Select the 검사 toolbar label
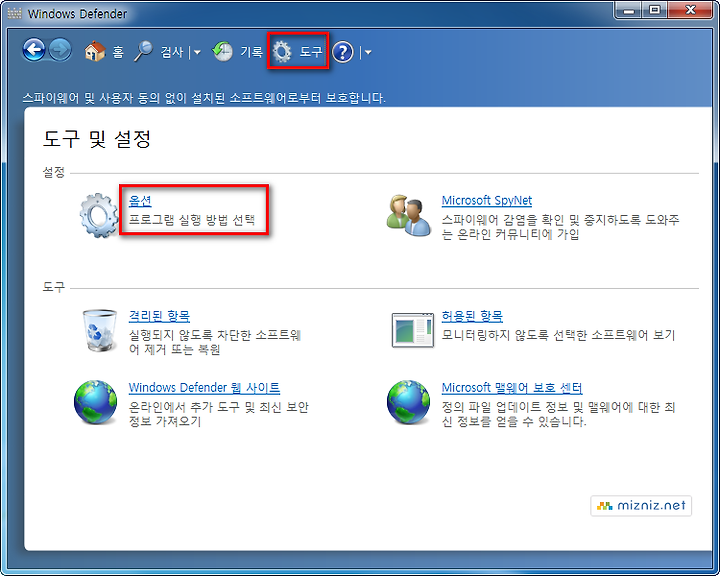The width and height of the screenshot is (720, 576). pos(172,52)
